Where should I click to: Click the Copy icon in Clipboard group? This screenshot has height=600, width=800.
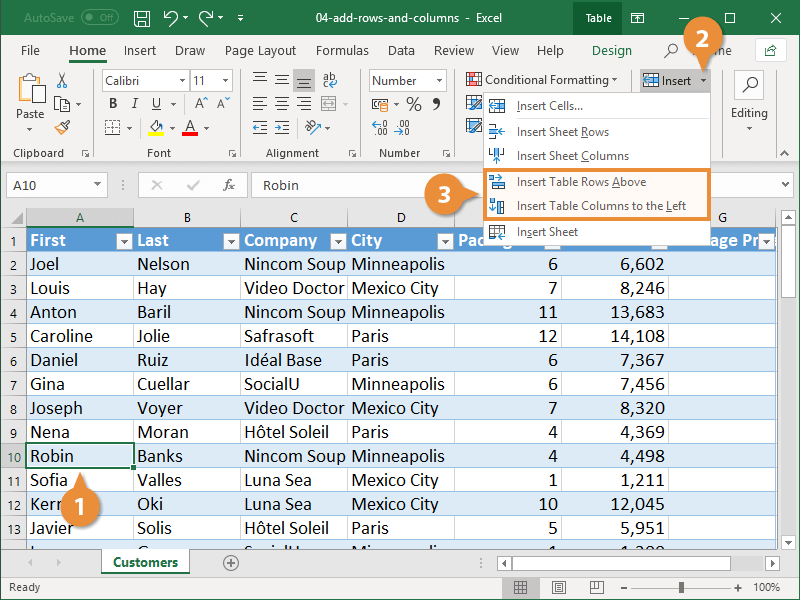(62, 105)
